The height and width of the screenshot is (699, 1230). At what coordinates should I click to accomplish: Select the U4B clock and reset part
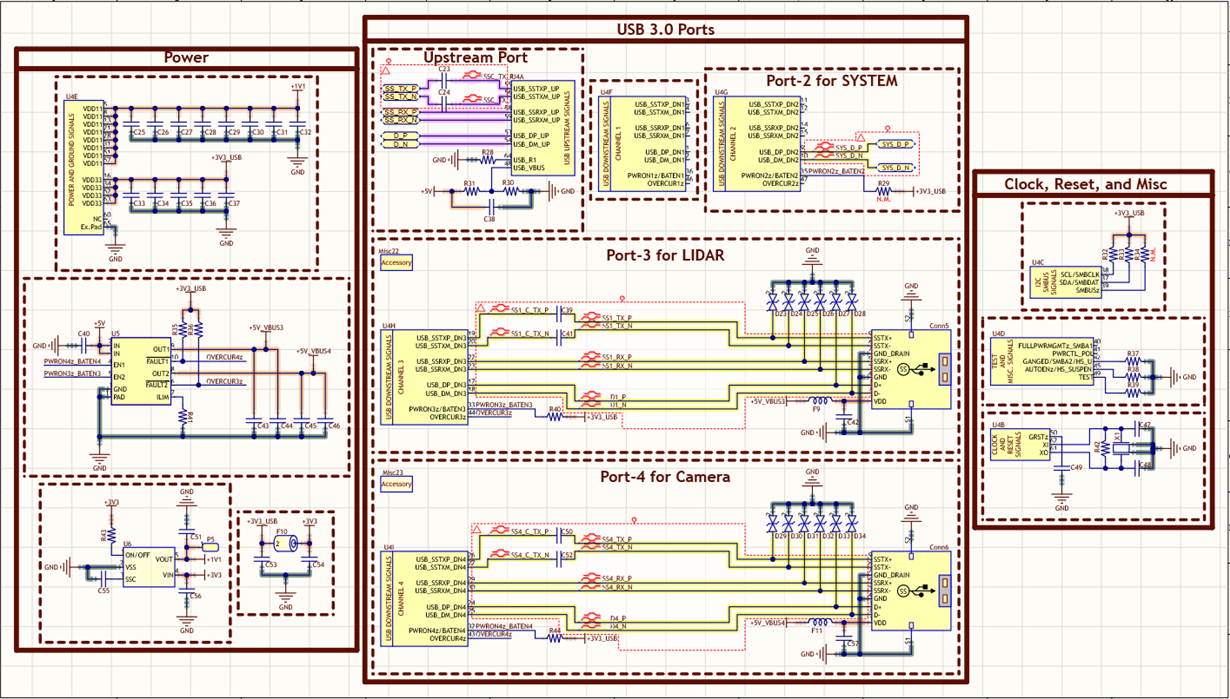1018,445
